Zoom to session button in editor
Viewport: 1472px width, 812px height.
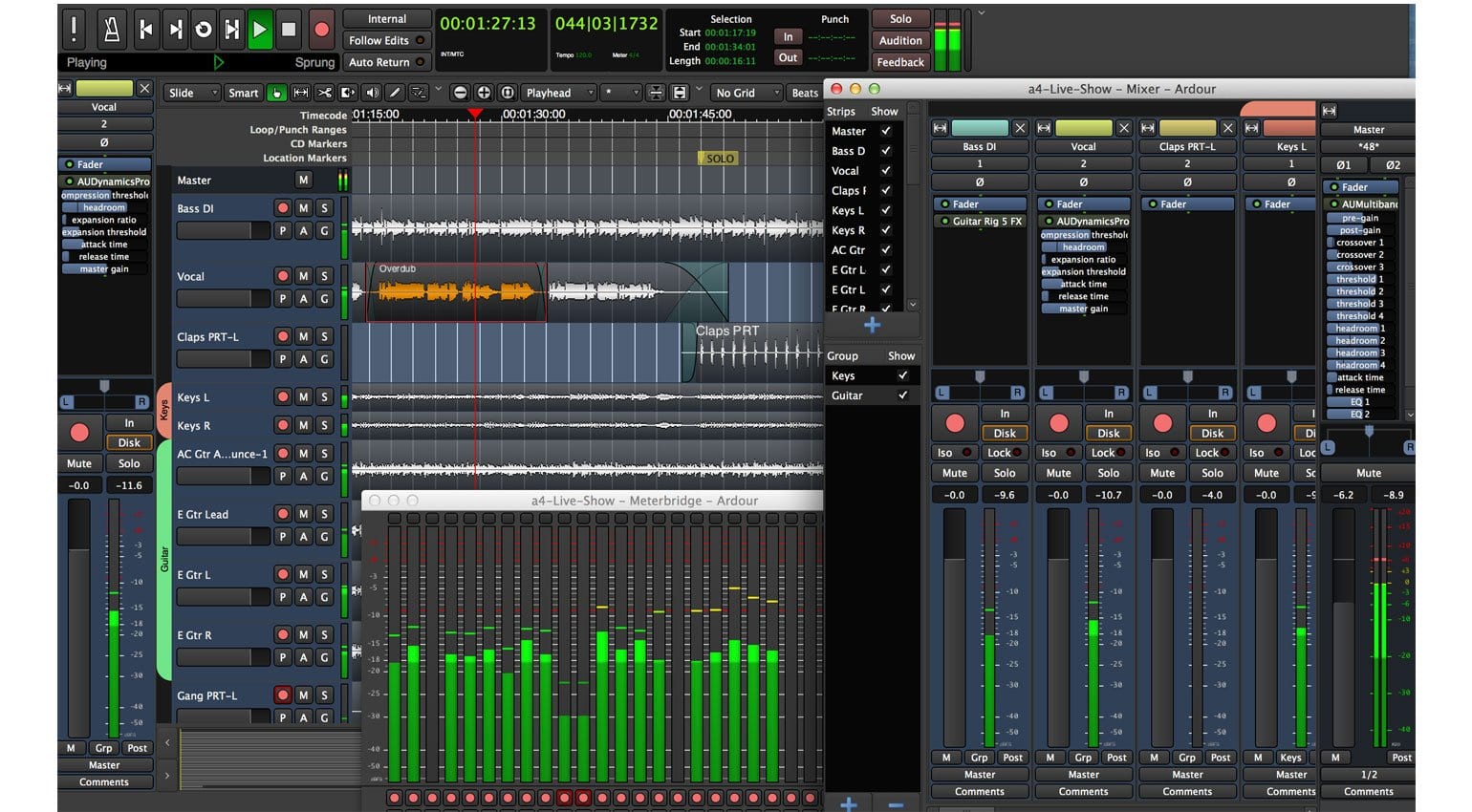coord(508,93)
